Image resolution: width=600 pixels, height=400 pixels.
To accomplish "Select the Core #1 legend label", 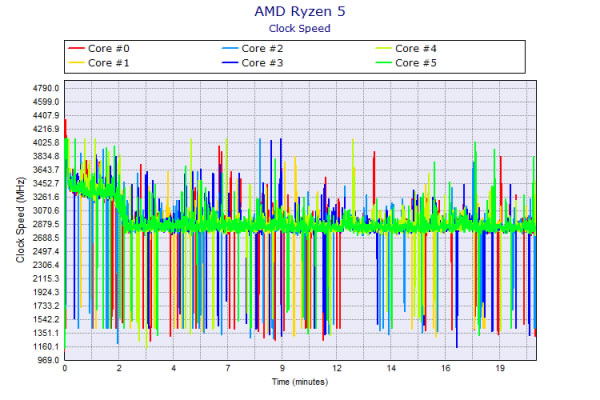I will coord(109,63).
